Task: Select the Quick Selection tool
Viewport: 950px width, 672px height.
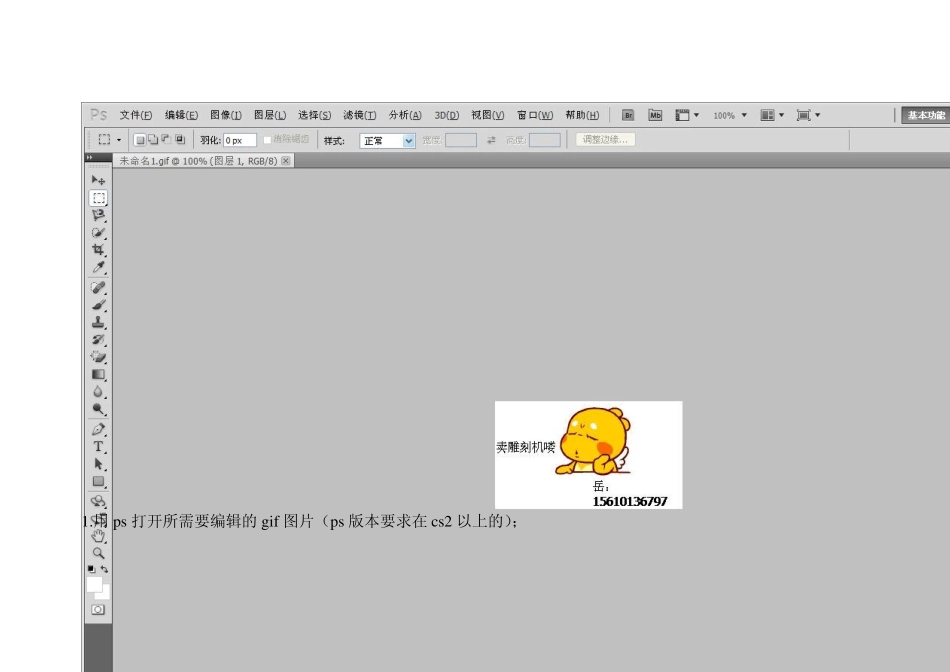Action: click(99, 233)
